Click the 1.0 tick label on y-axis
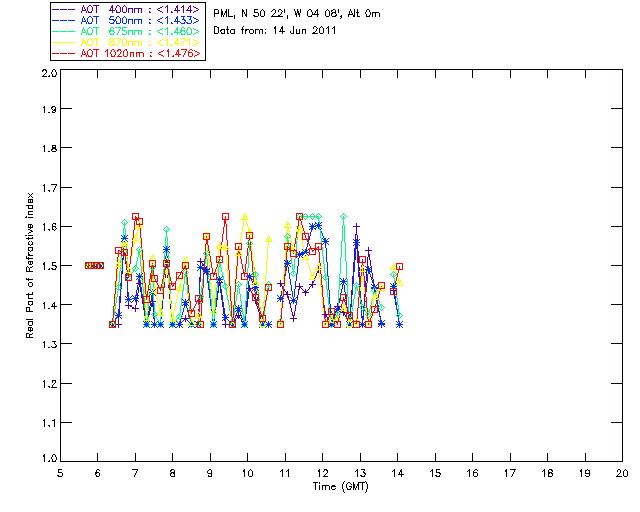 tap(47, 460)
